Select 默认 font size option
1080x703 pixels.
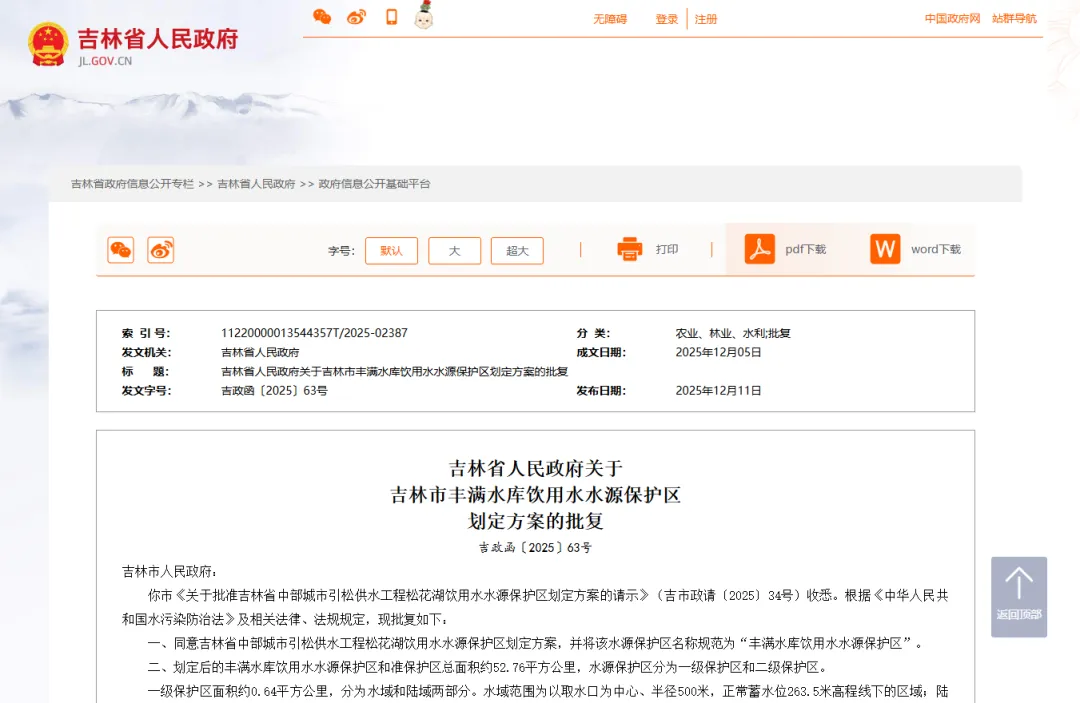(x=391, y=251)
